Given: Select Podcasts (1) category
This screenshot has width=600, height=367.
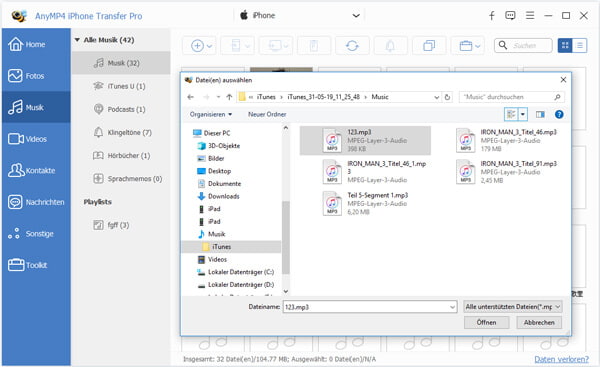Looking at the screenshot, I should coord(121,109).
